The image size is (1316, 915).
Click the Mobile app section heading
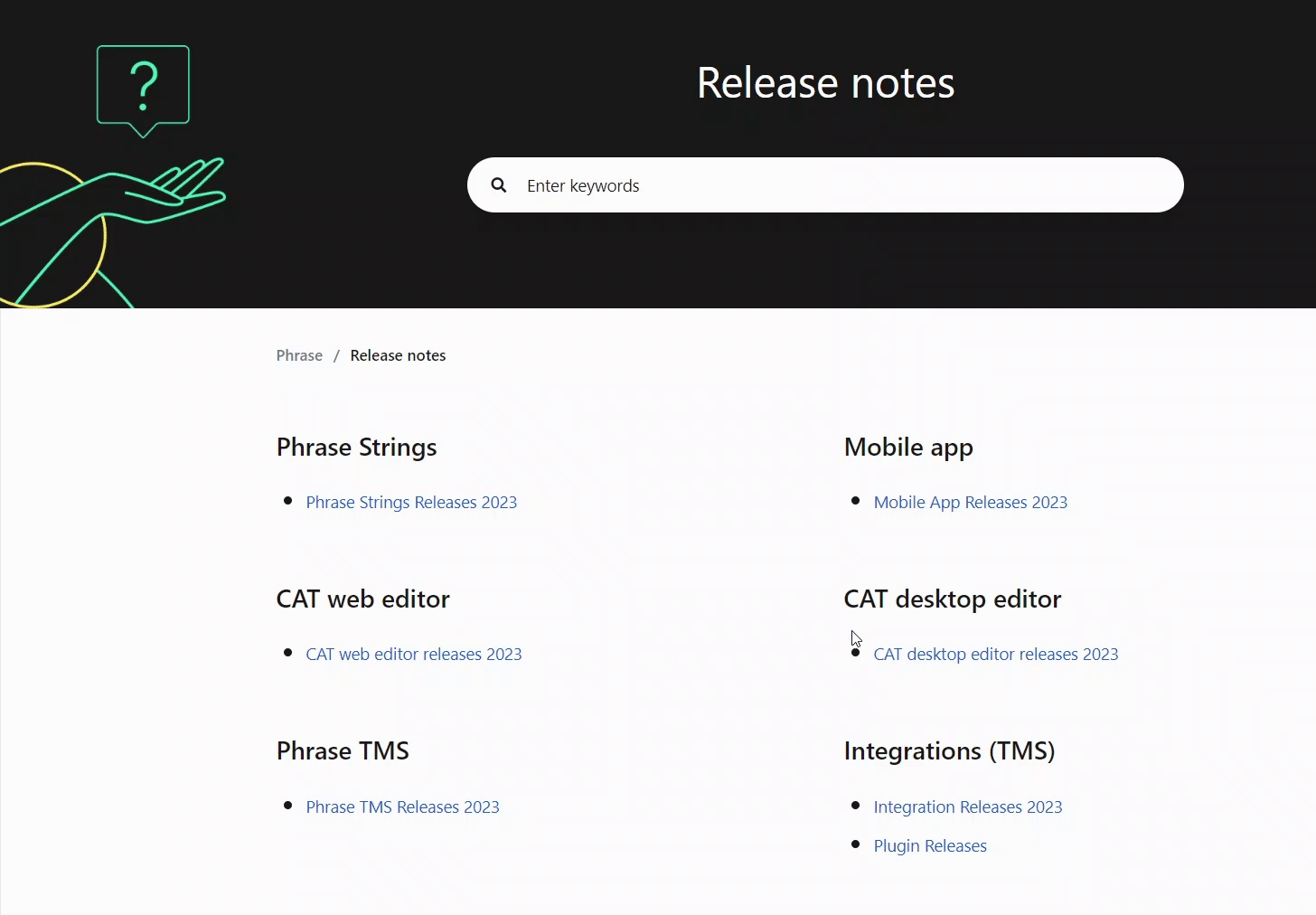coord(908,447)
